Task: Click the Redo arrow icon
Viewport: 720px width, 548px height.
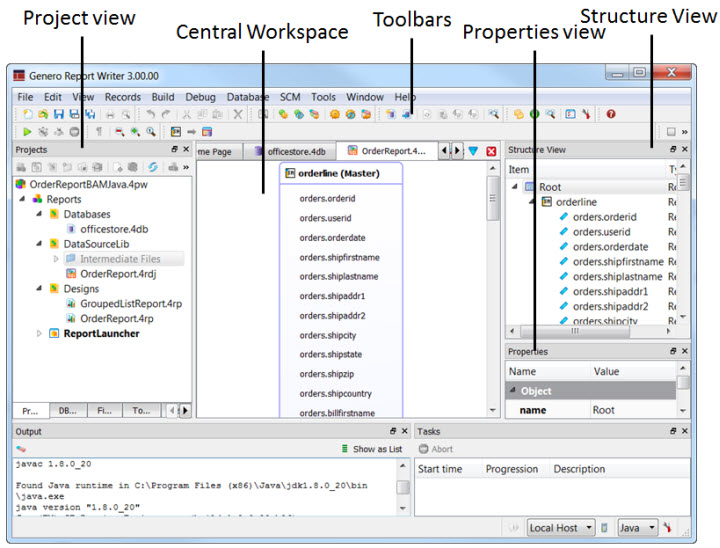Action: click(x=166, y=114)
